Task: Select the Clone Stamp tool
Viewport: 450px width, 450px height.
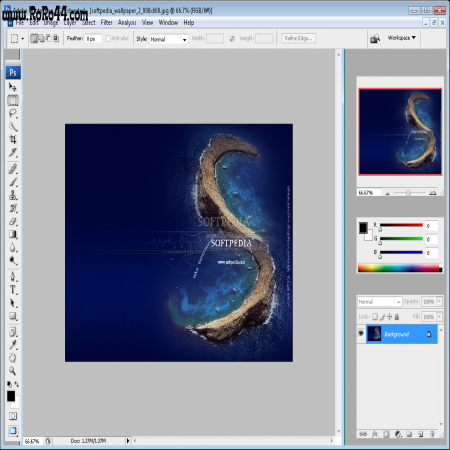Action: click(13, 195)
